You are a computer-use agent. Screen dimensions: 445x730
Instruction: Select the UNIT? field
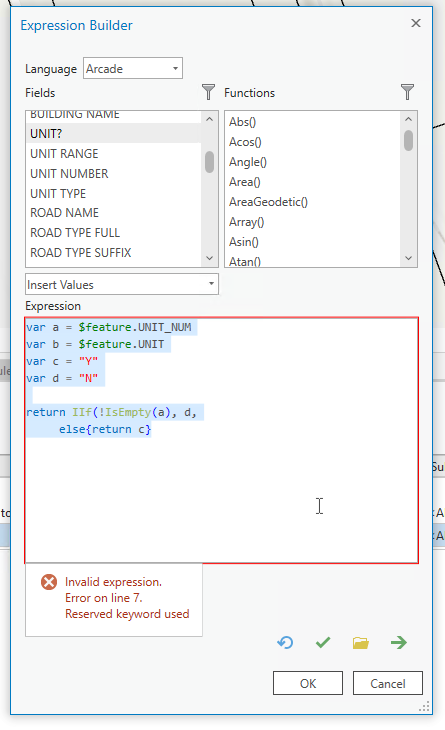coord(113,134)
